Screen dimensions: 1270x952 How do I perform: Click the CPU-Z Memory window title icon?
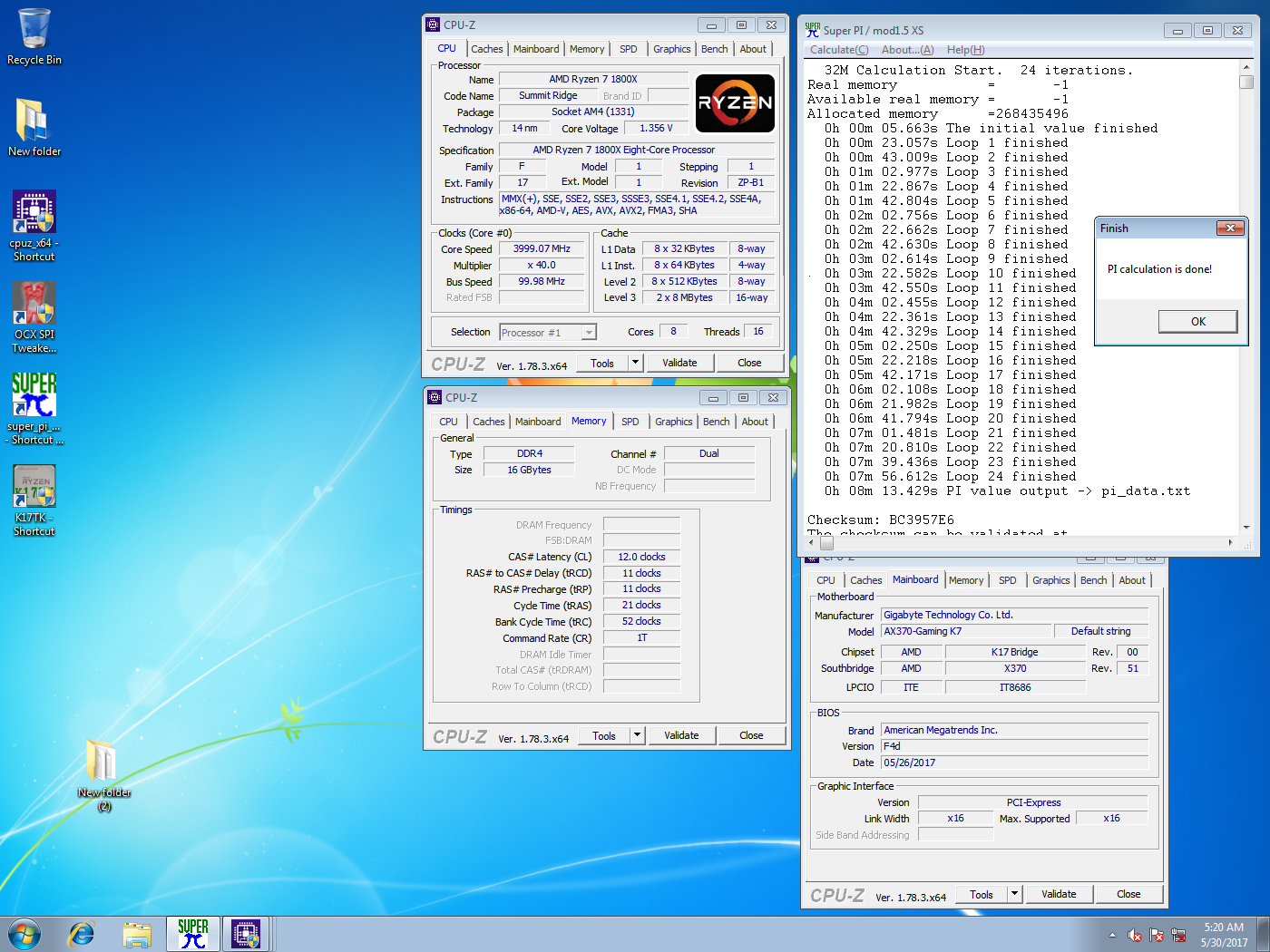pyautogui.click(x=435, y=398)
